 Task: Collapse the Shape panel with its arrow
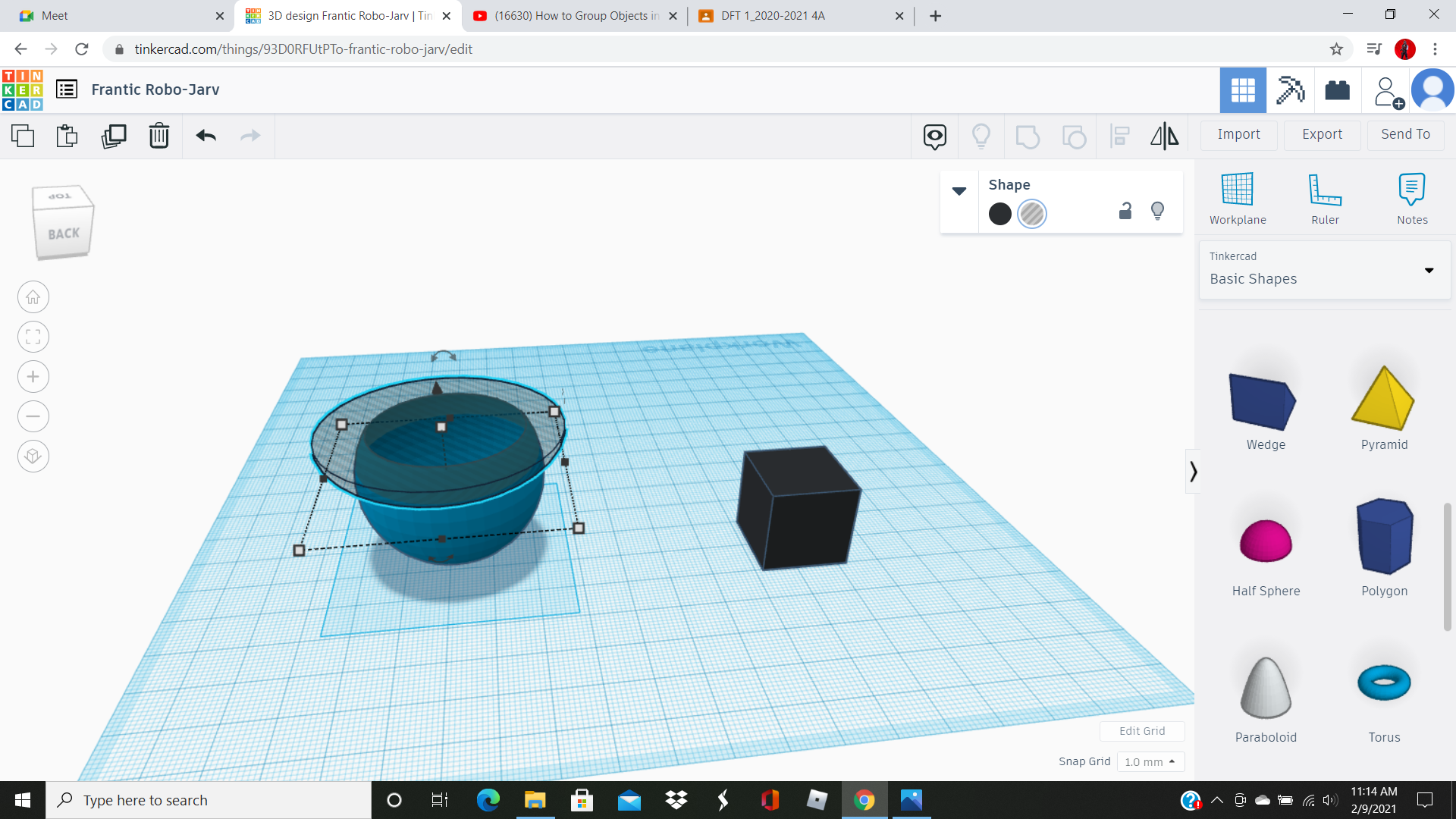959,191
